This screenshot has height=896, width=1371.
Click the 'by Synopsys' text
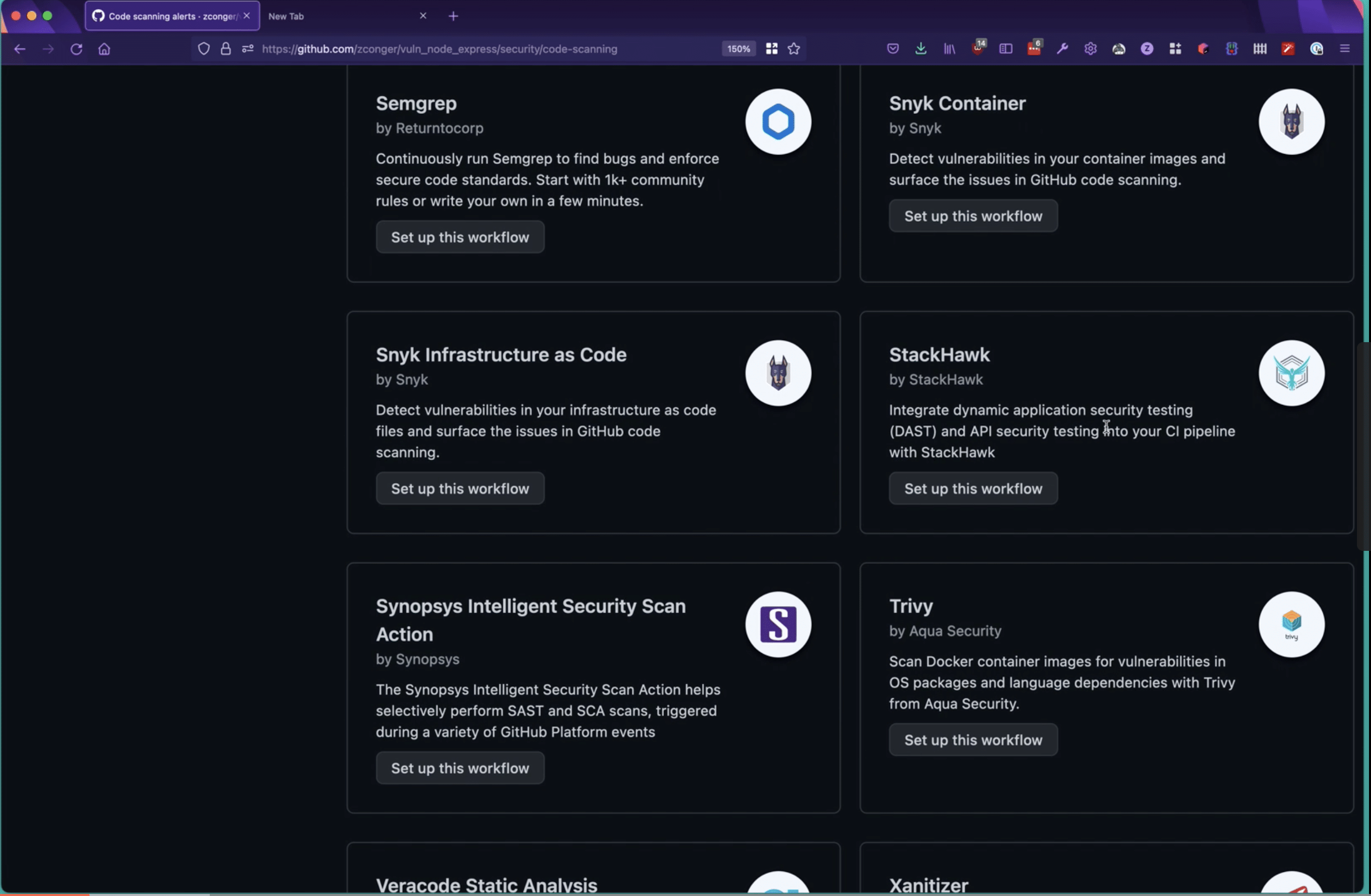[x=418, y=659]
